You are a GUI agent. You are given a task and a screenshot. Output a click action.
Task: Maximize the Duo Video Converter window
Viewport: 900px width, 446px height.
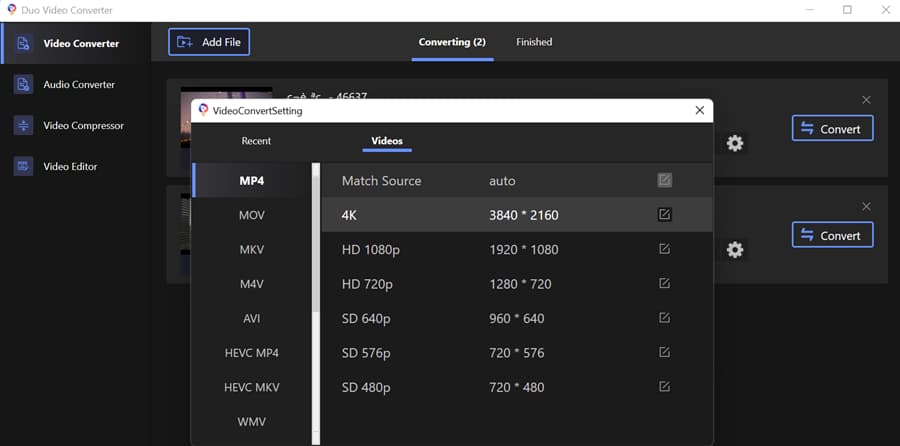[x=847, y=10]
